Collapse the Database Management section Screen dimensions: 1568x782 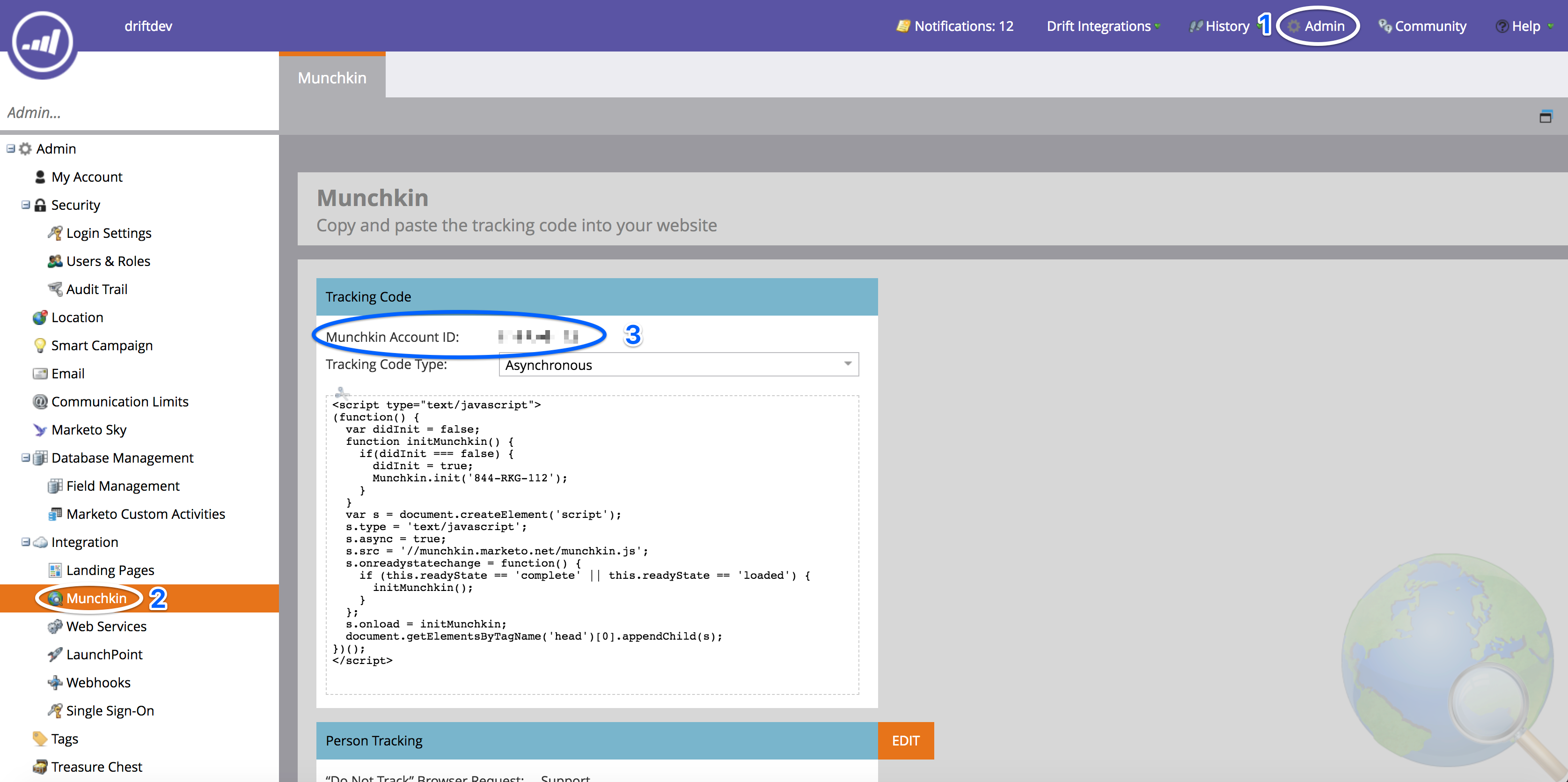click(x=26, y=457)
